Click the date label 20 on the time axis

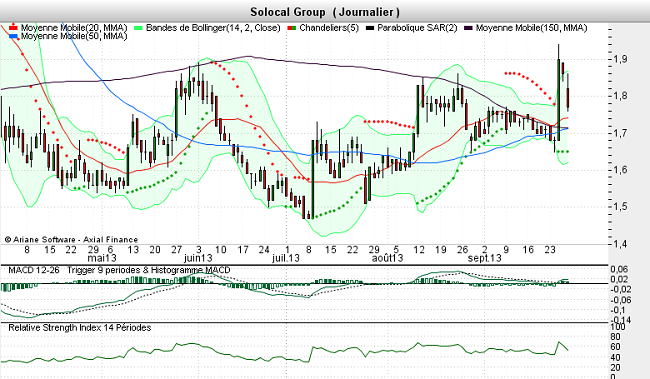(x=155, y=250)
